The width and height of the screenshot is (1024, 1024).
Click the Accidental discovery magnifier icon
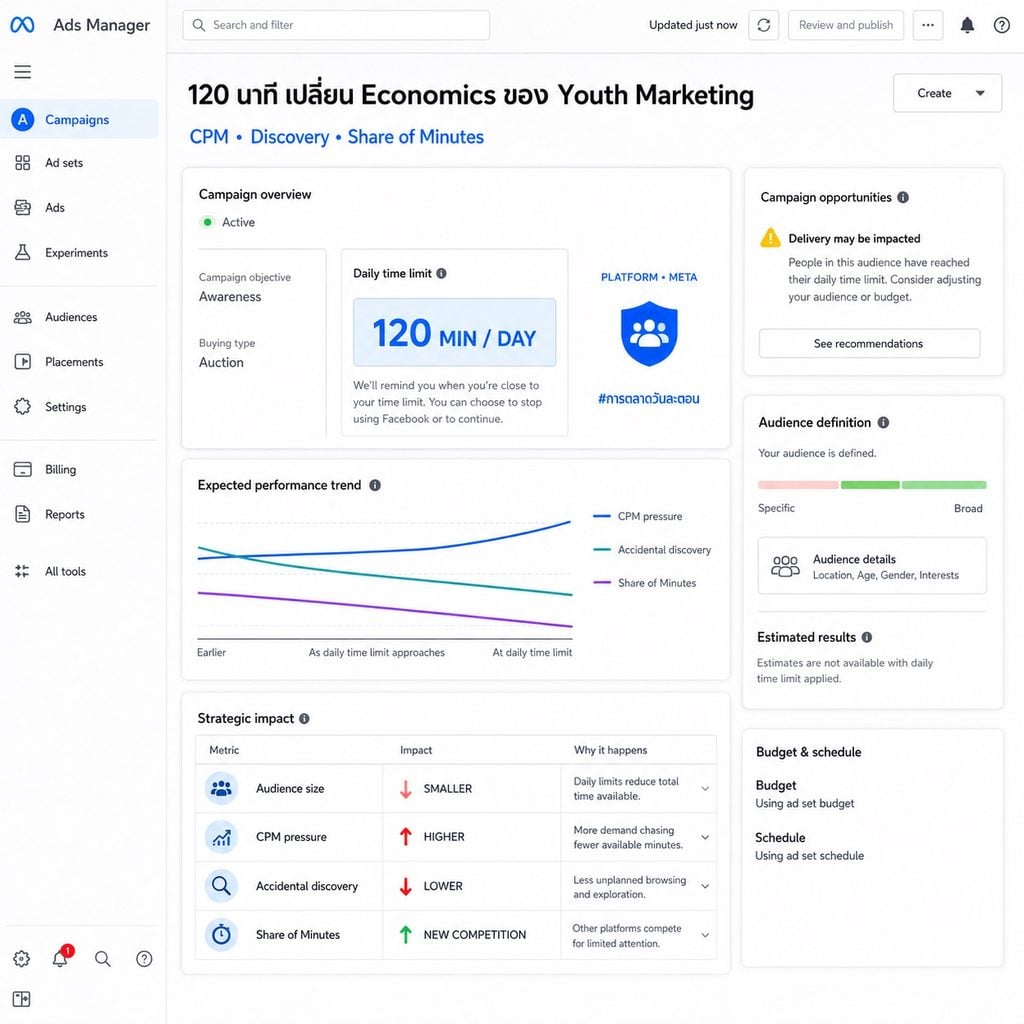click(x=221, y=886)
